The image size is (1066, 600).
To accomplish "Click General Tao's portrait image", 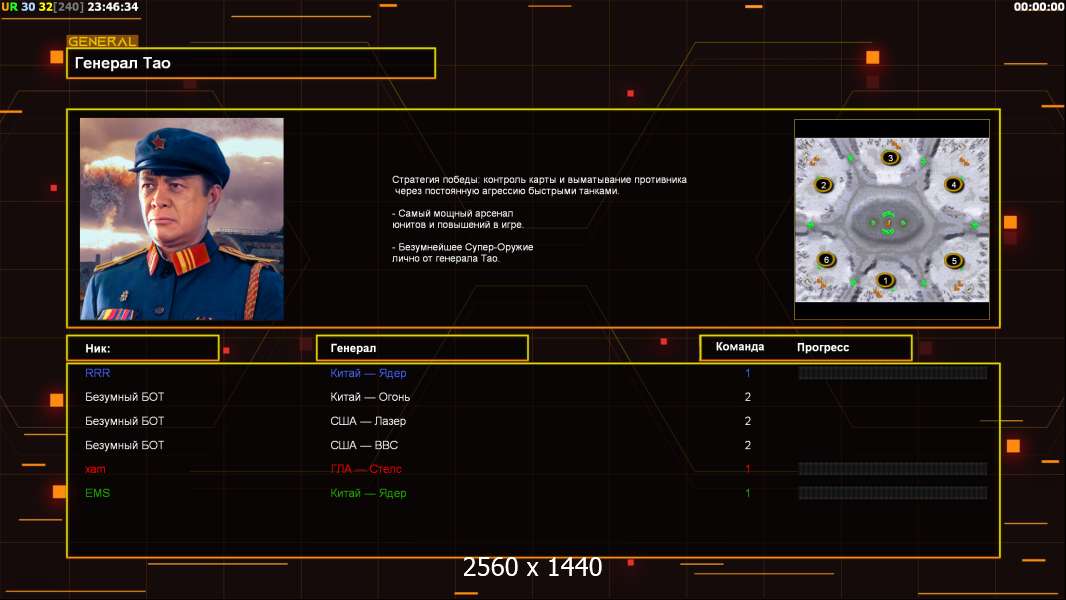I will [x=182, y=219].
